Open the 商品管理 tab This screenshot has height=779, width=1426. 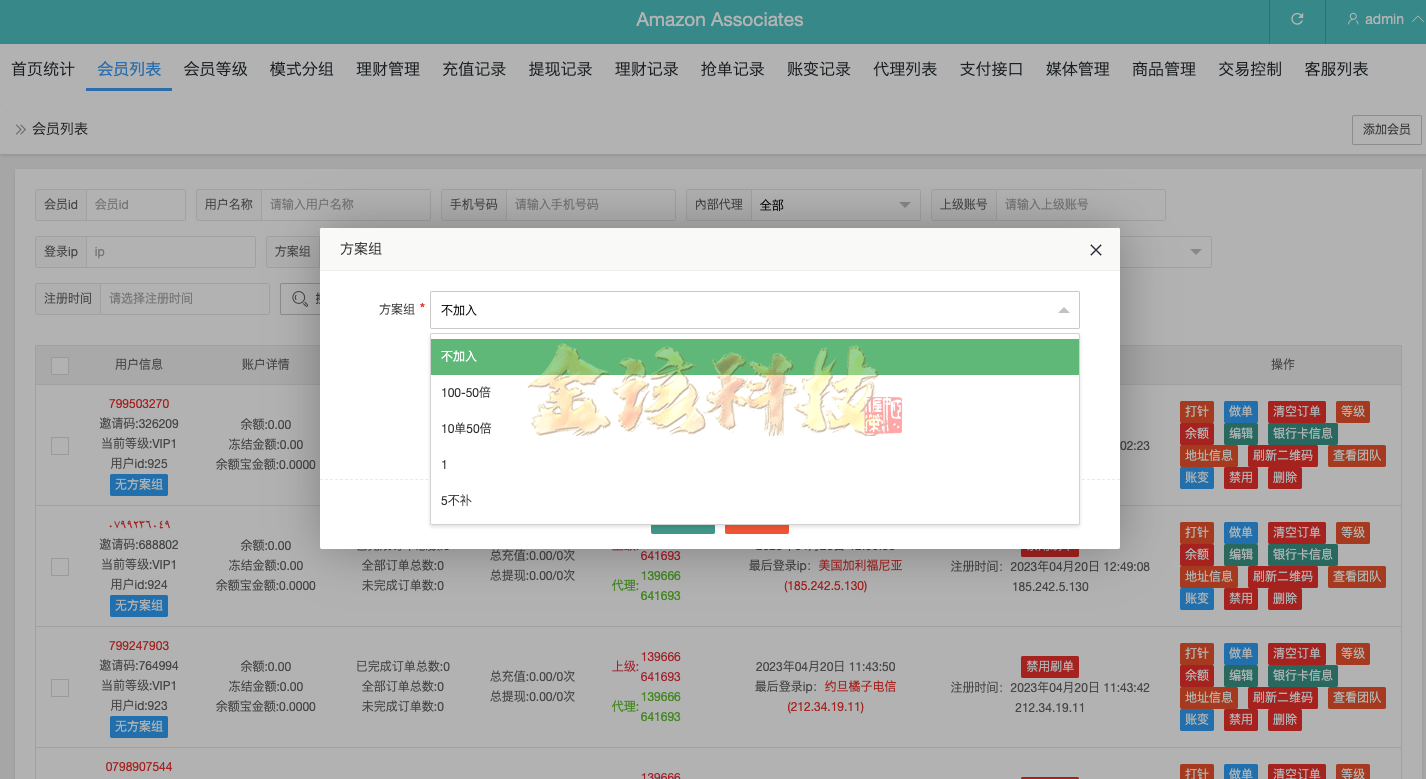[1163, 69]
